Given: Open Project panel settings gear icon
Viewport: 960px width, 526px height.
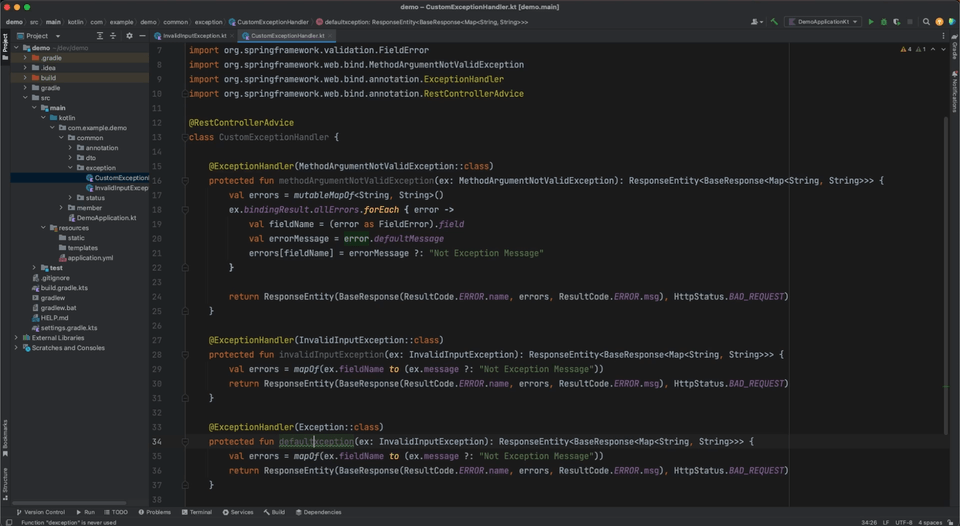Looking at the screenshot, I should coord(129,35).
